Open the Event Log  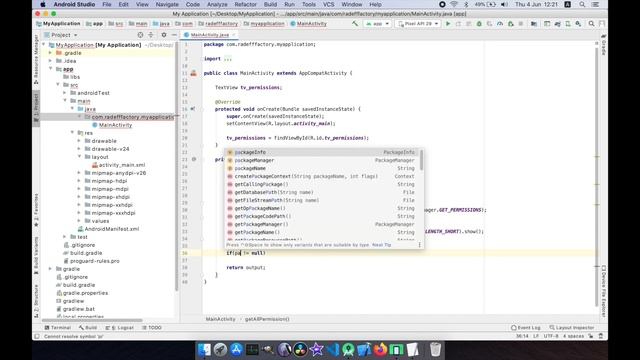tap(526, 328)
